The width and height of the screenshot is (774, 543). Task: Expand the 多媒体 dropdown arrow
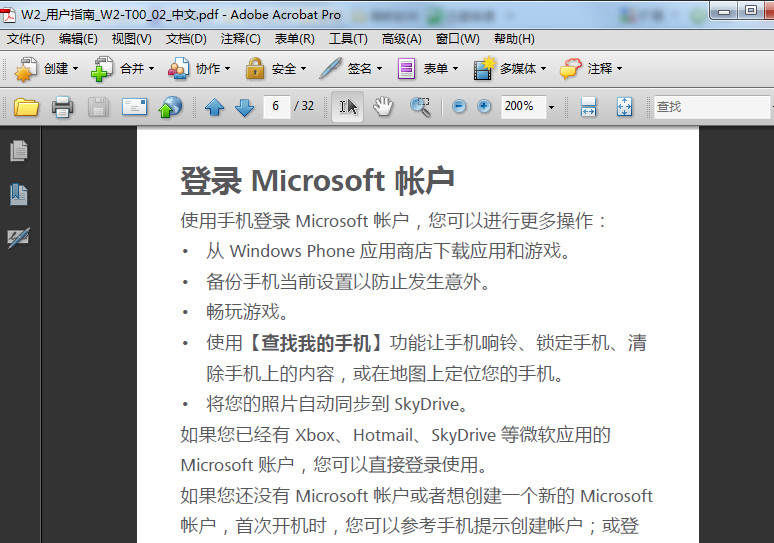[543, 69]
